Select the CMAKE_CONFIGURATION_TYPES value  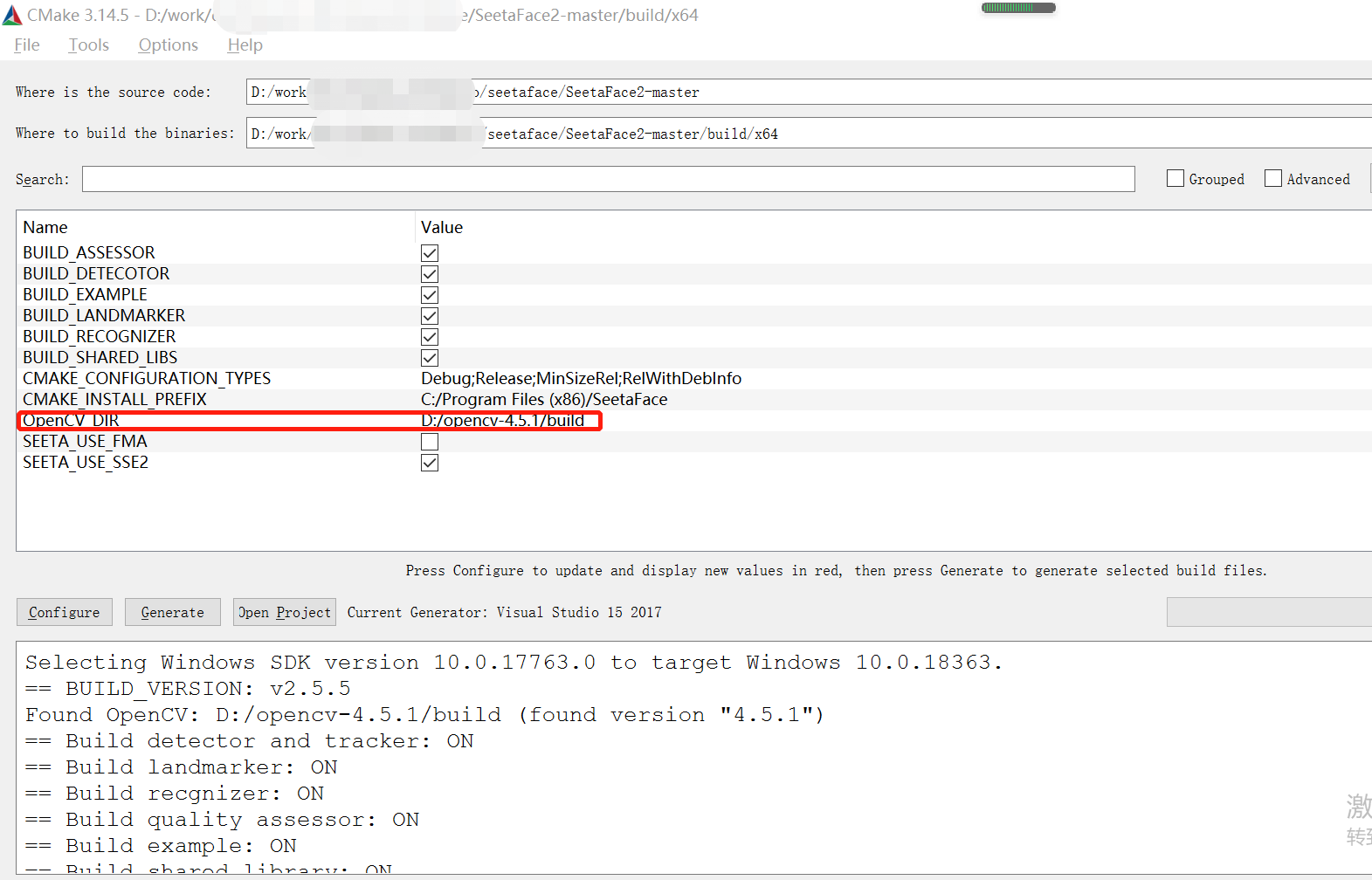(x=582, y=379)
